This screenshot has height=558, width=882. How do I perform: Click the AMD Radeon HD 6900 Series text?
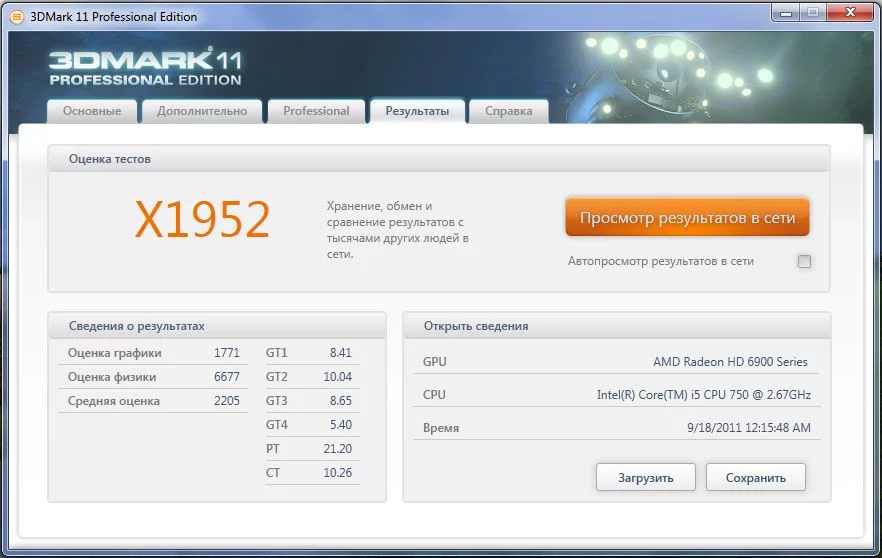[x=730, y=362]
